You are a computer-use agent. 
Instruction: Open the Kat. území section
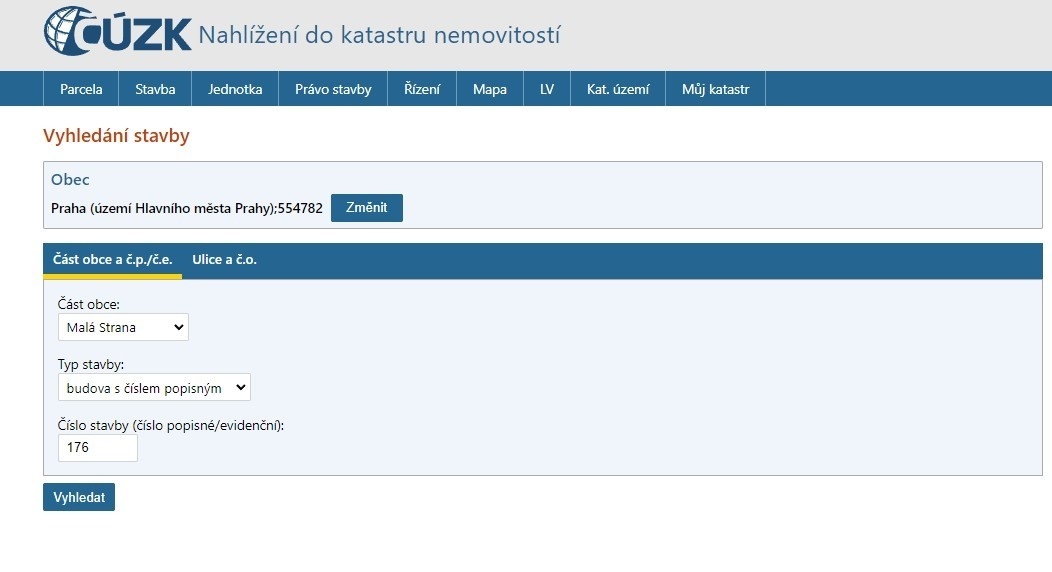[x=618, y=89]
